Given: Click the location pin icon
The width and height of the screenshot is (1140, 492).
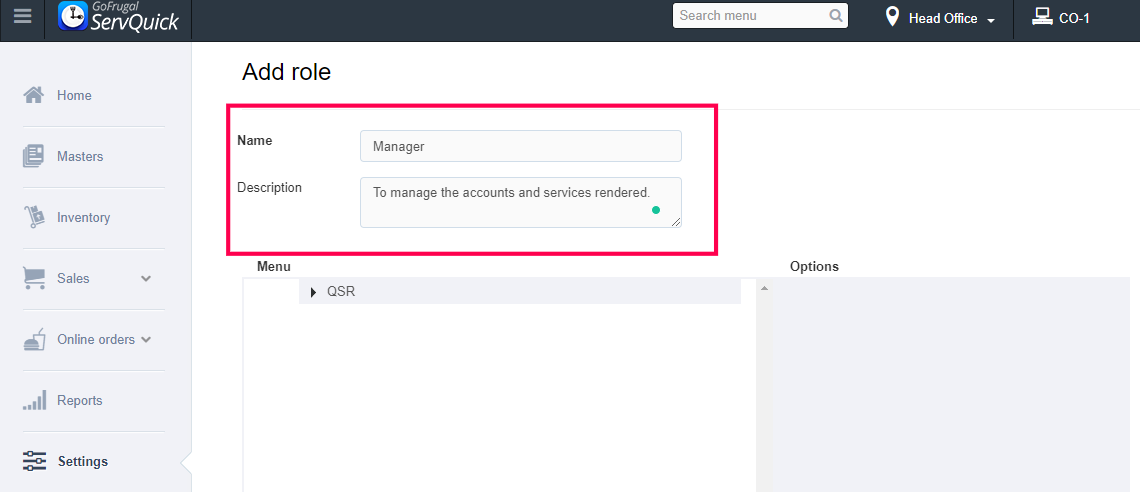Looking at the screenshot, I should click(893, 17).
